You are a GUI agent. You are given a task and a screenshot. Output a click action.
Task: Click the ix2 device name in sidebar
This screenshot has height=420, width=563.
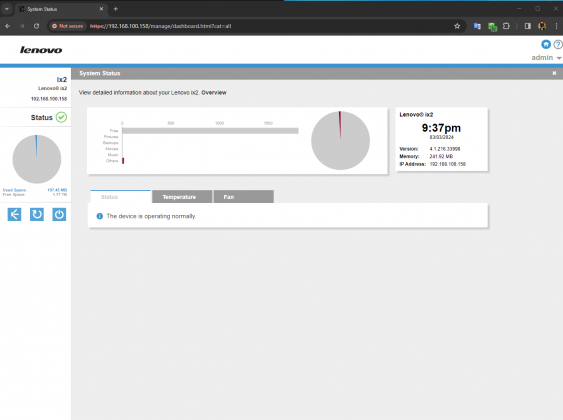[x=62, y=80]
